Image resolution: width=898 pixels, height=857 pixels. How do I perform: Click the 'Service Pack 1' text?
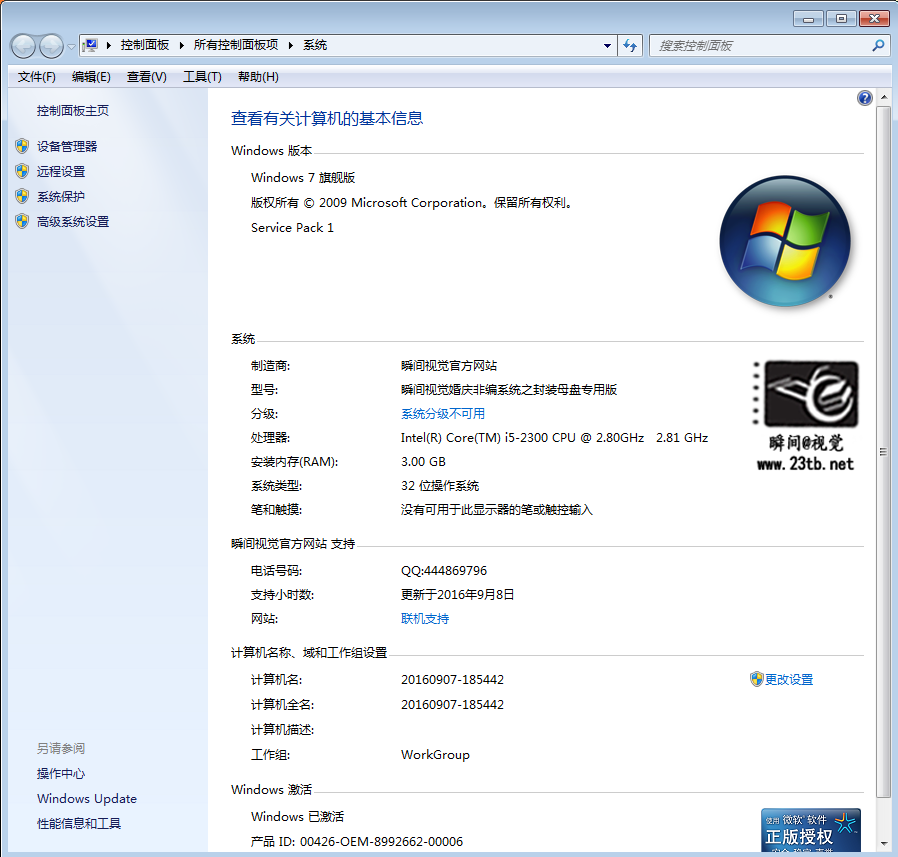tap(292, 228)
